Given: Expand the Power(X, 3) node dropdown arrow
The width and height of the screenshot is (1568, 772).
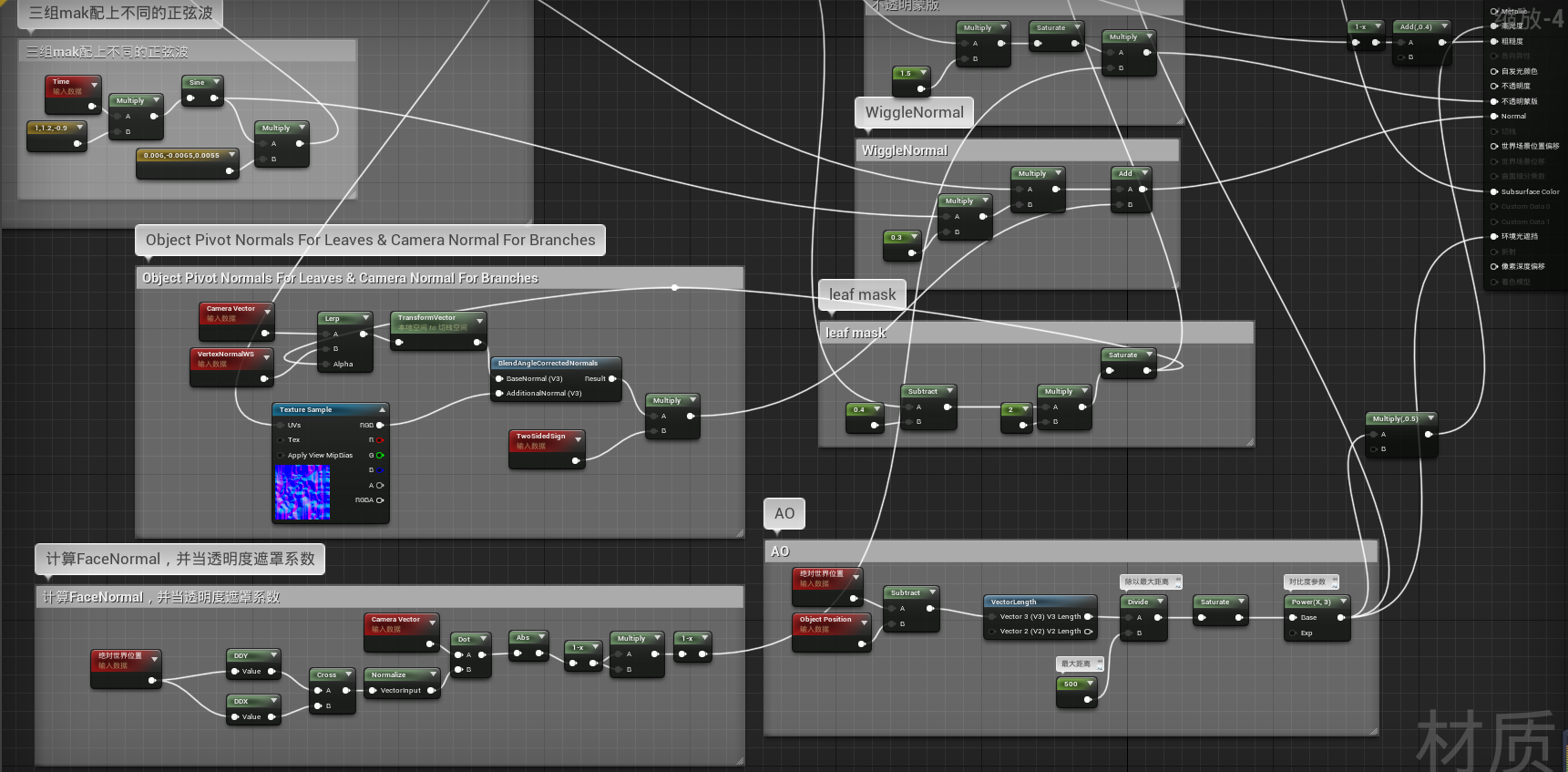Looking at the screenshot, I should pos(1343,602).
